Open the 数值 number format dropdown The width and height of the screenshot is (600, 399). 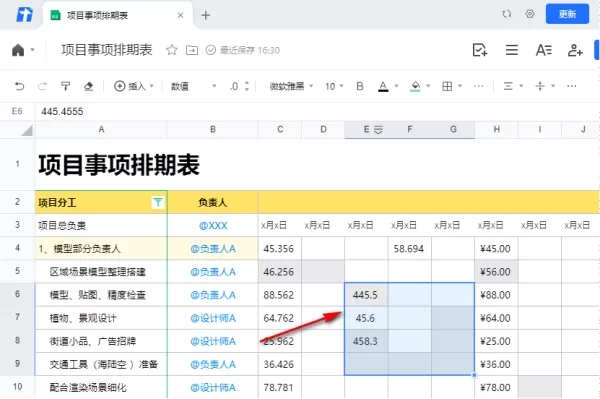[x=193, y=86]
